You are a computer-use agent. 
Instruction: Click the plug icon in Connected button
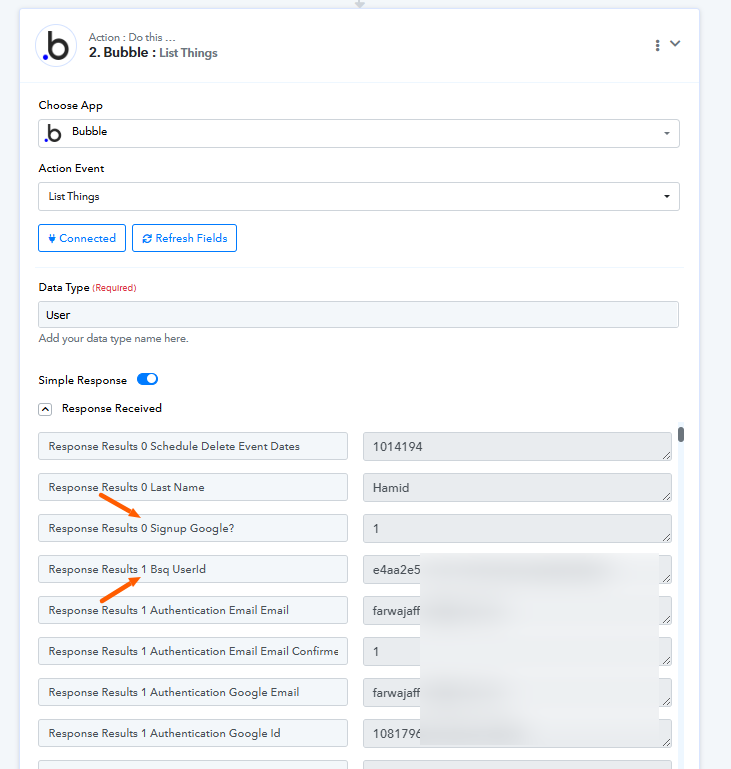point(52,239)
